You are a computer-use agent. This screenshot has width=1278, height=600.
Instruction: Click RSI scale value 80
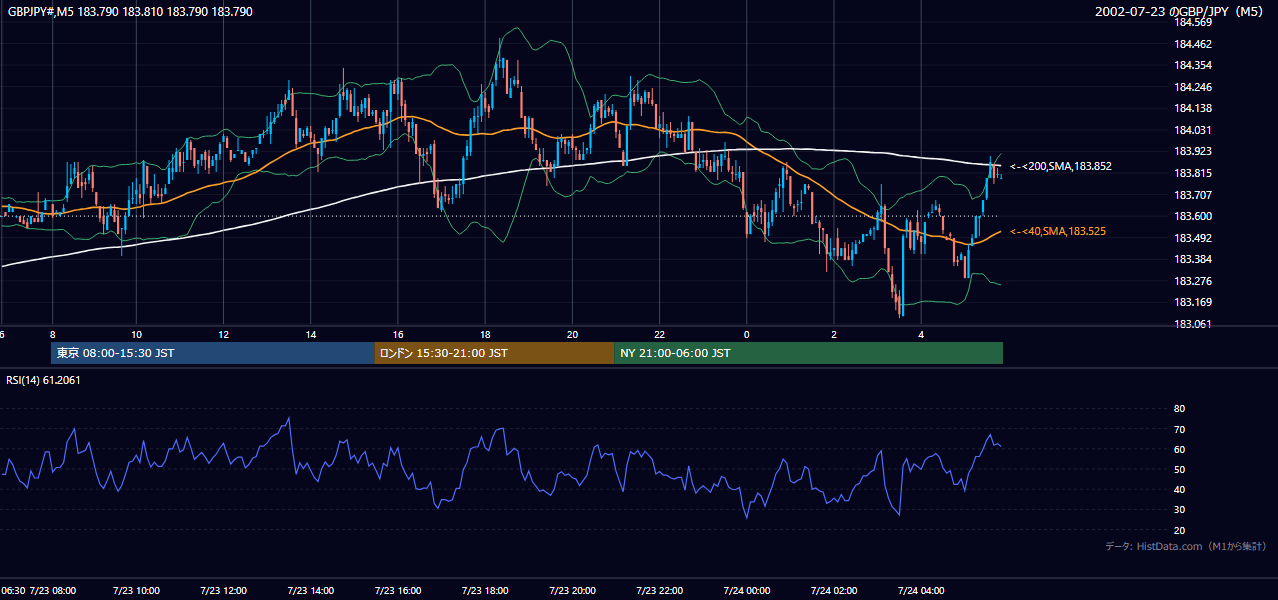[1179, 409]
